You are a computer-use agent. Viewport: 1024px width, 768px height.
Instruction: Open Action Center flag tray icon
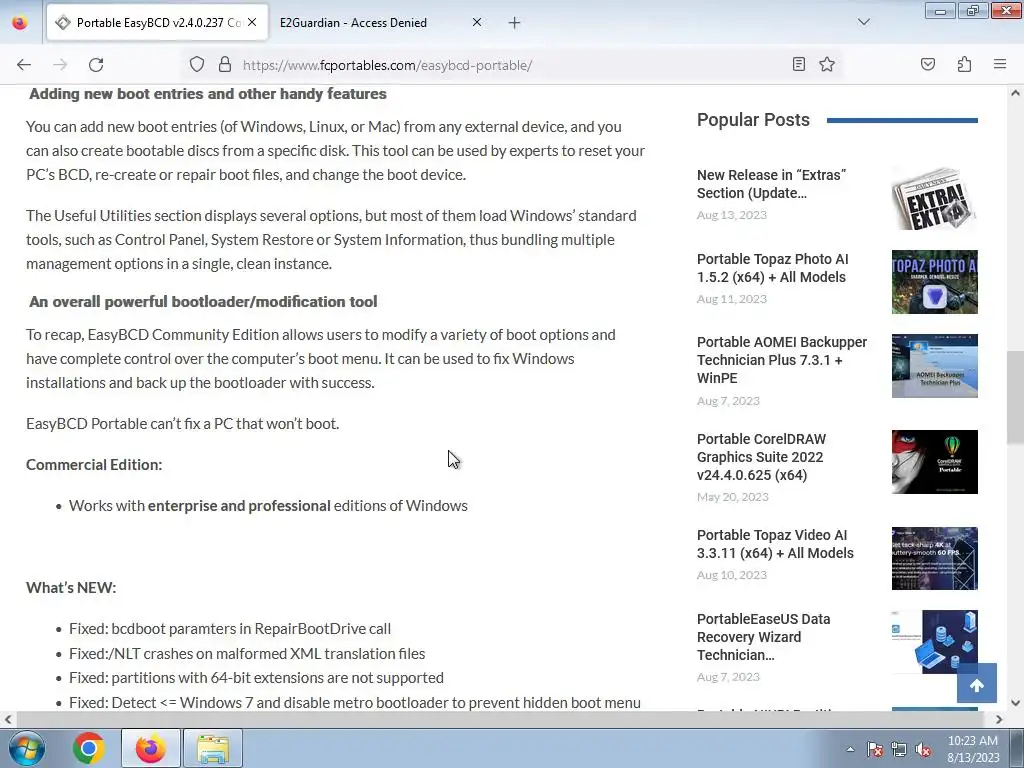(x=875, y=749)
